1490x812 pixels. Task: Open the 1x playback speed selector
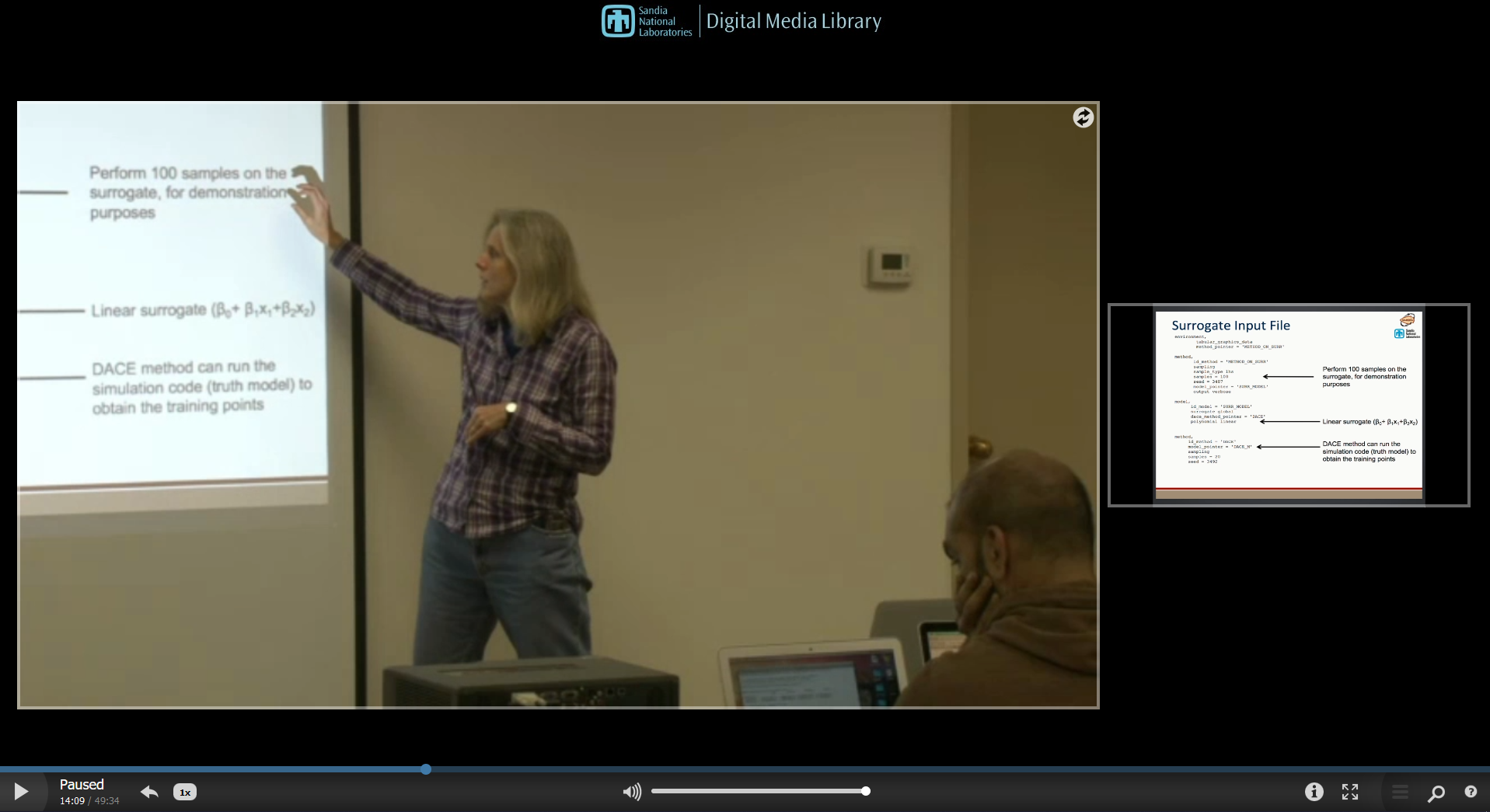pyautogui.click(x=185, y=793)
